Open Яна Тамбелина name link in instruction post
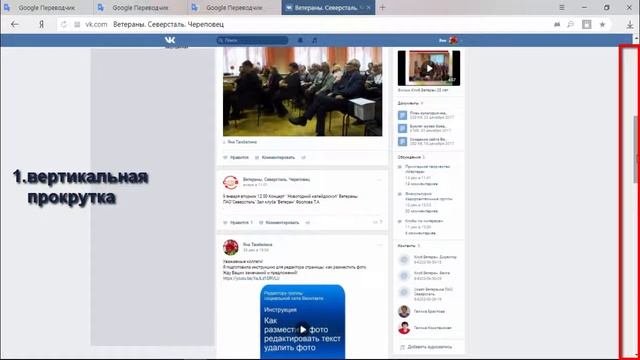This screenshot has width=640, height=360. tap(258, 244)
